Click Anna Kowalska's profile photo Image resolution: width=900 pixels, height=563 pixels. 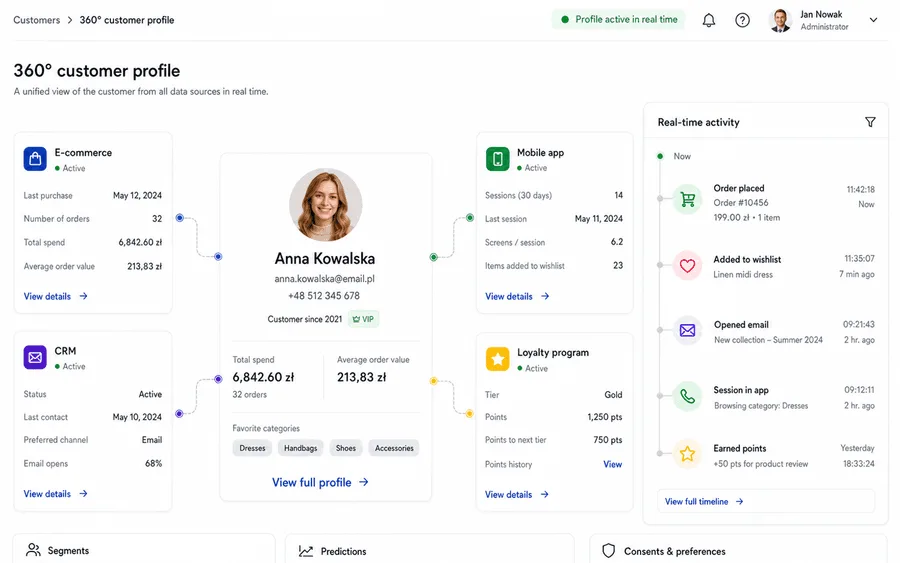325,204
